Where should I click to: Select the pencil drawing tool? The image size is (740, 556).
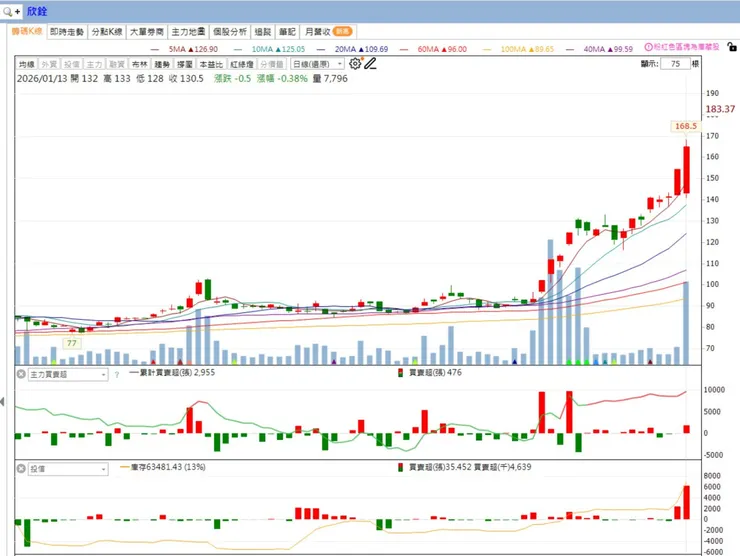pos(370,64)
